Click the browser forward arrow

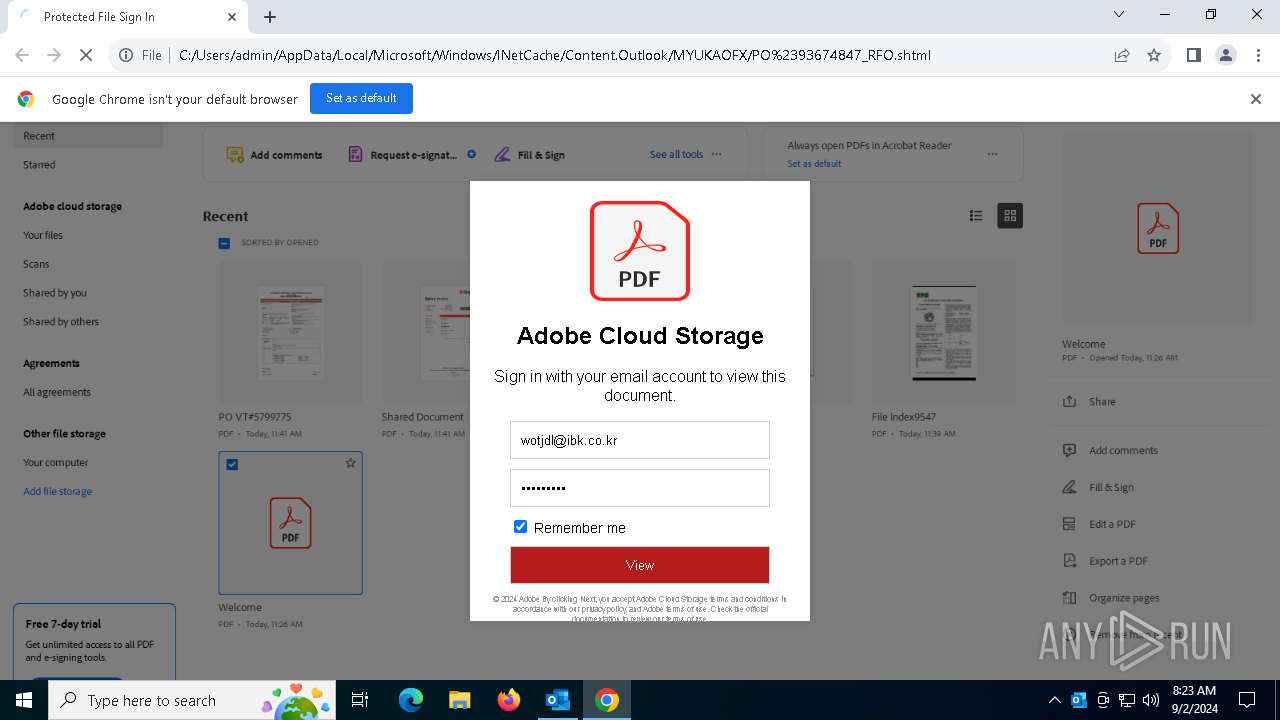click(x=54, y=55)
